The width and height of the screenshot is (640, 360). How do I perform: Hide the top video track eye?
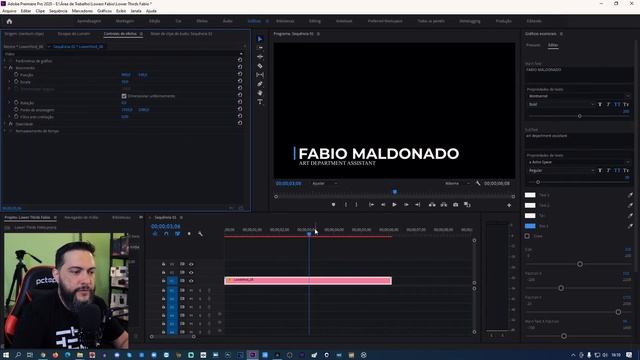191,264
